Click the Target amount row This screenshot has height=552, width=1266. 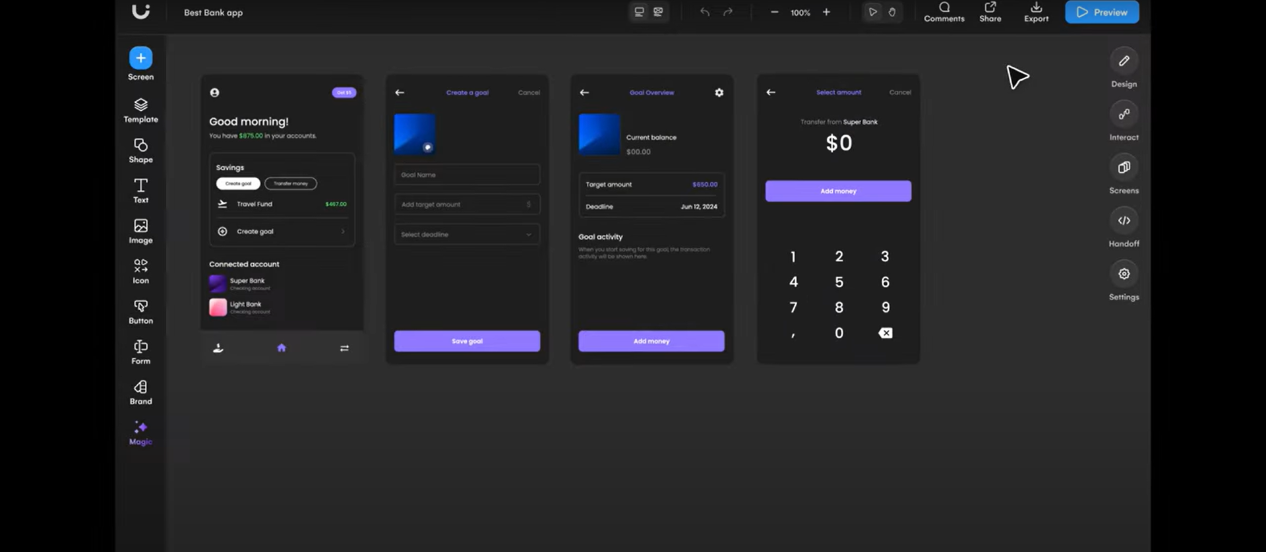click(x=651, y=184)
